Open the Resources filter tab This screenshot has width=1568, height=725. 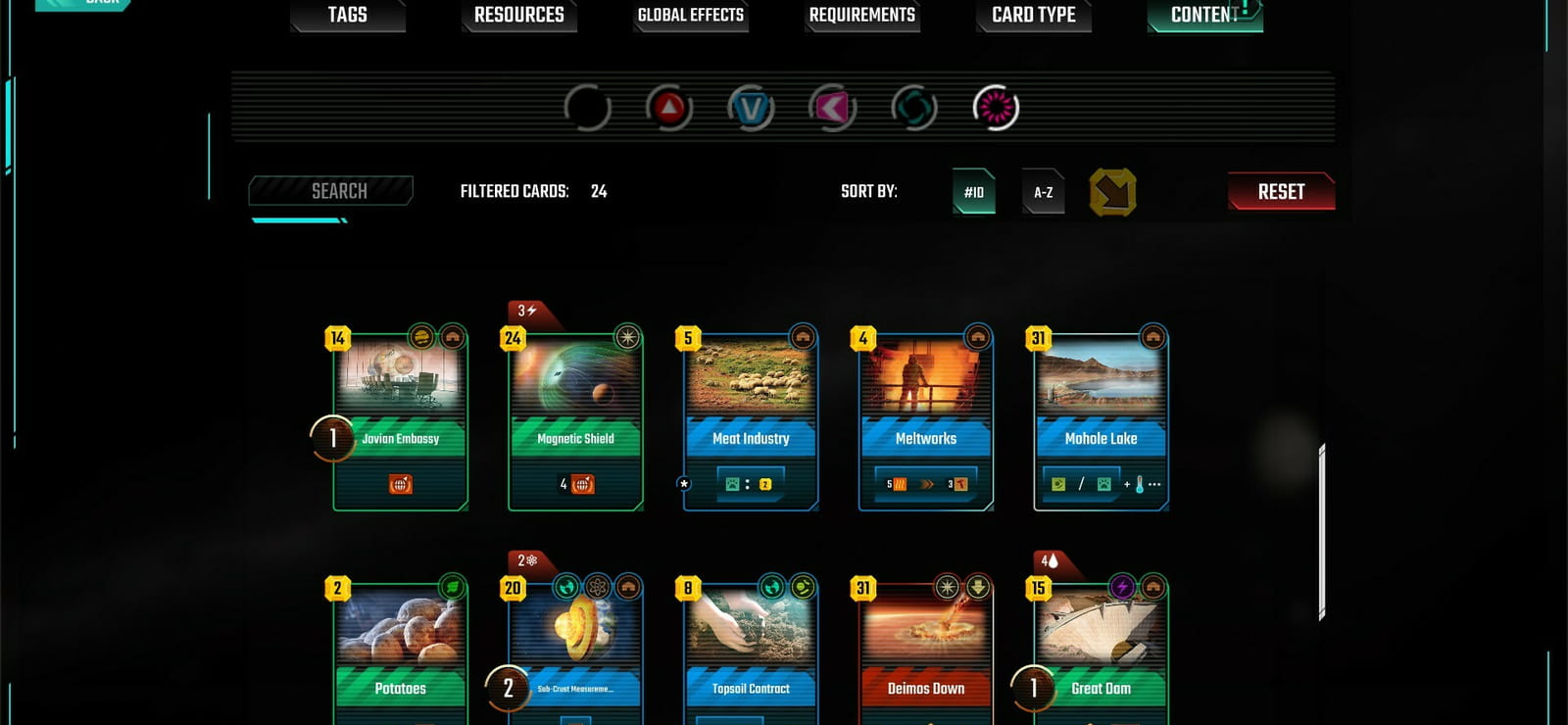tap(519, 16)
